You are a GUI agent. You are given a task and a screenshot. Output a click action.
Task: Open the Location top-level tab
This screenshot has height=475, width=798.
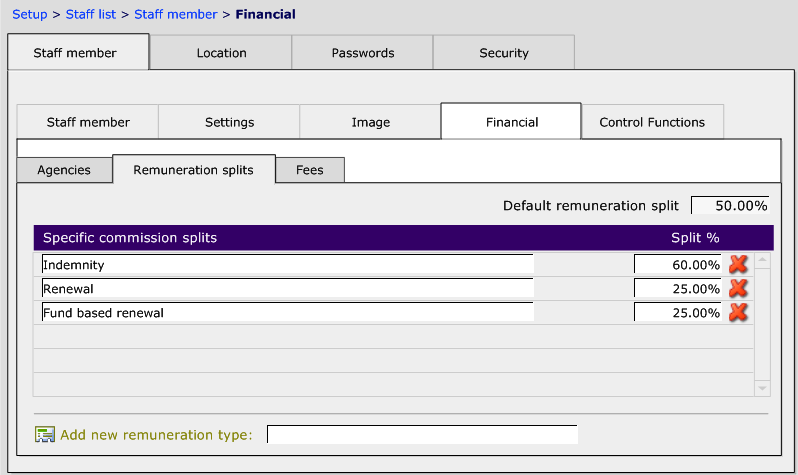[220, 53]
